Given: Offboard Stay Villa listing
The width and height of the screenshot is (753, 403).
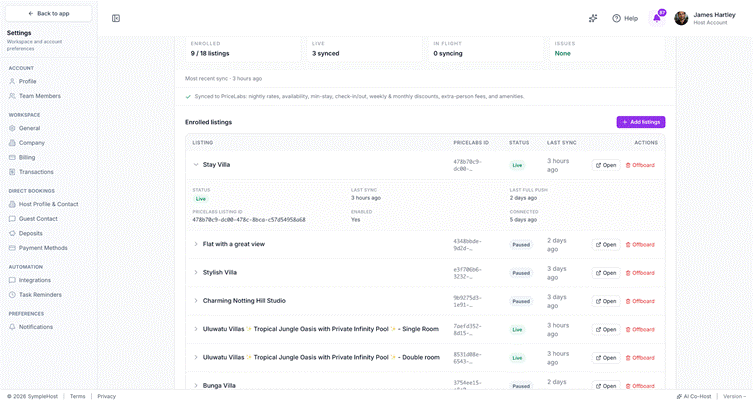Looking at the screenshot, I should point(640,165).
